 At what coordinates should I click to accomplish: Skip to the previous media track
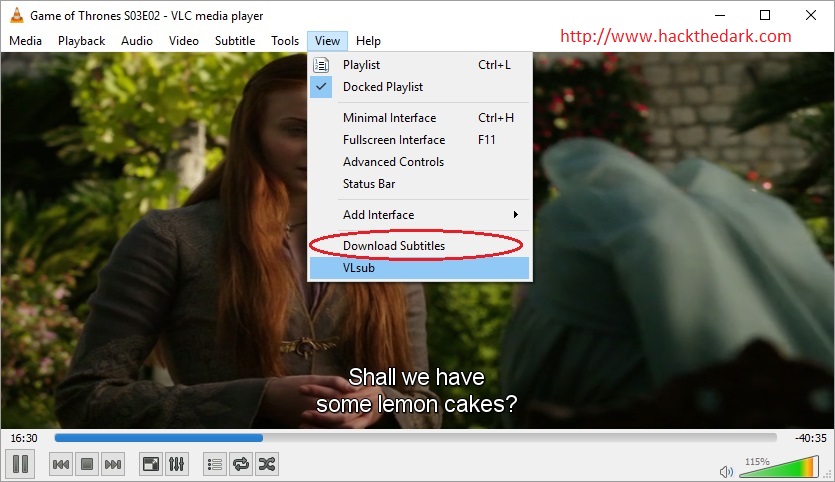coord(61,464)
